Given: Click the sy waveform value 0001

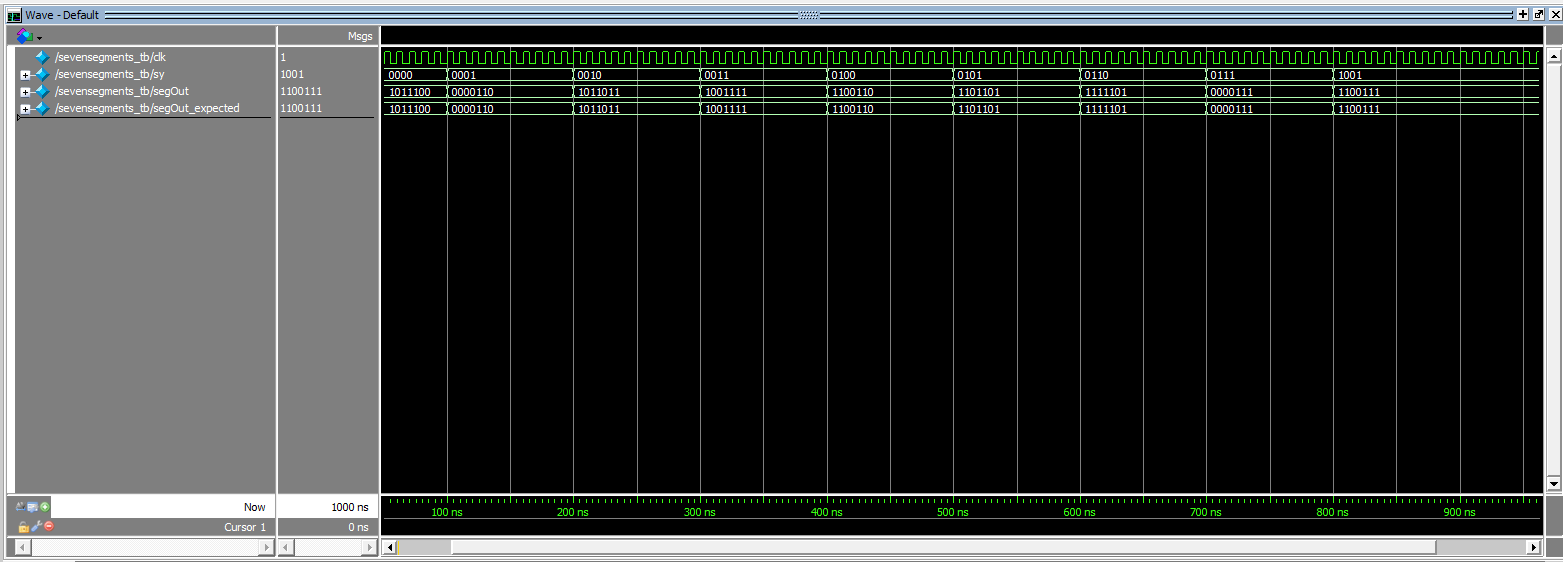Looking at the screenshot, I should tap(465, 75).
